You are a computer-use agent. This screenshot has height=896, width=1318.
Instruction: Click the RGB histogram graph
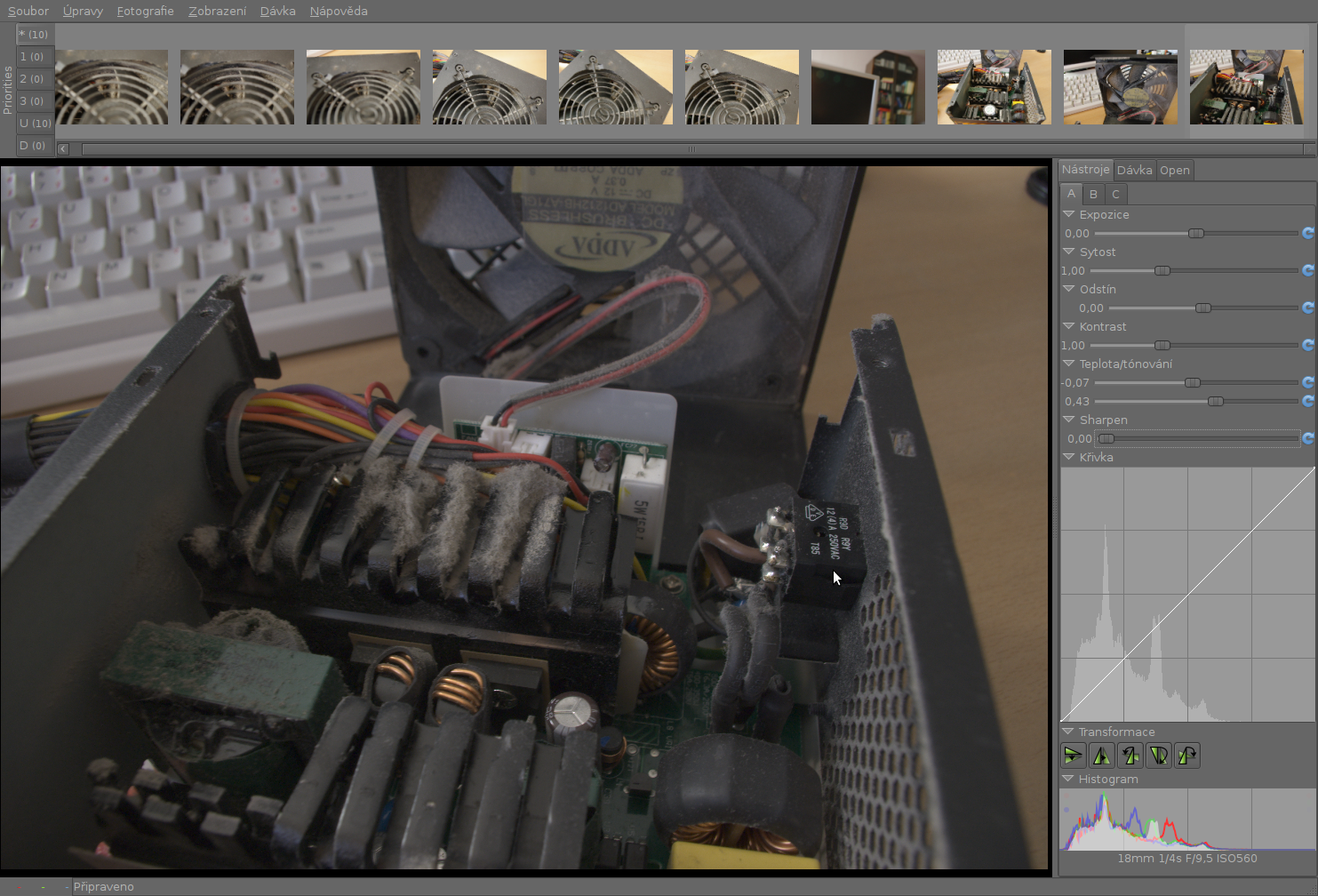1187,819
